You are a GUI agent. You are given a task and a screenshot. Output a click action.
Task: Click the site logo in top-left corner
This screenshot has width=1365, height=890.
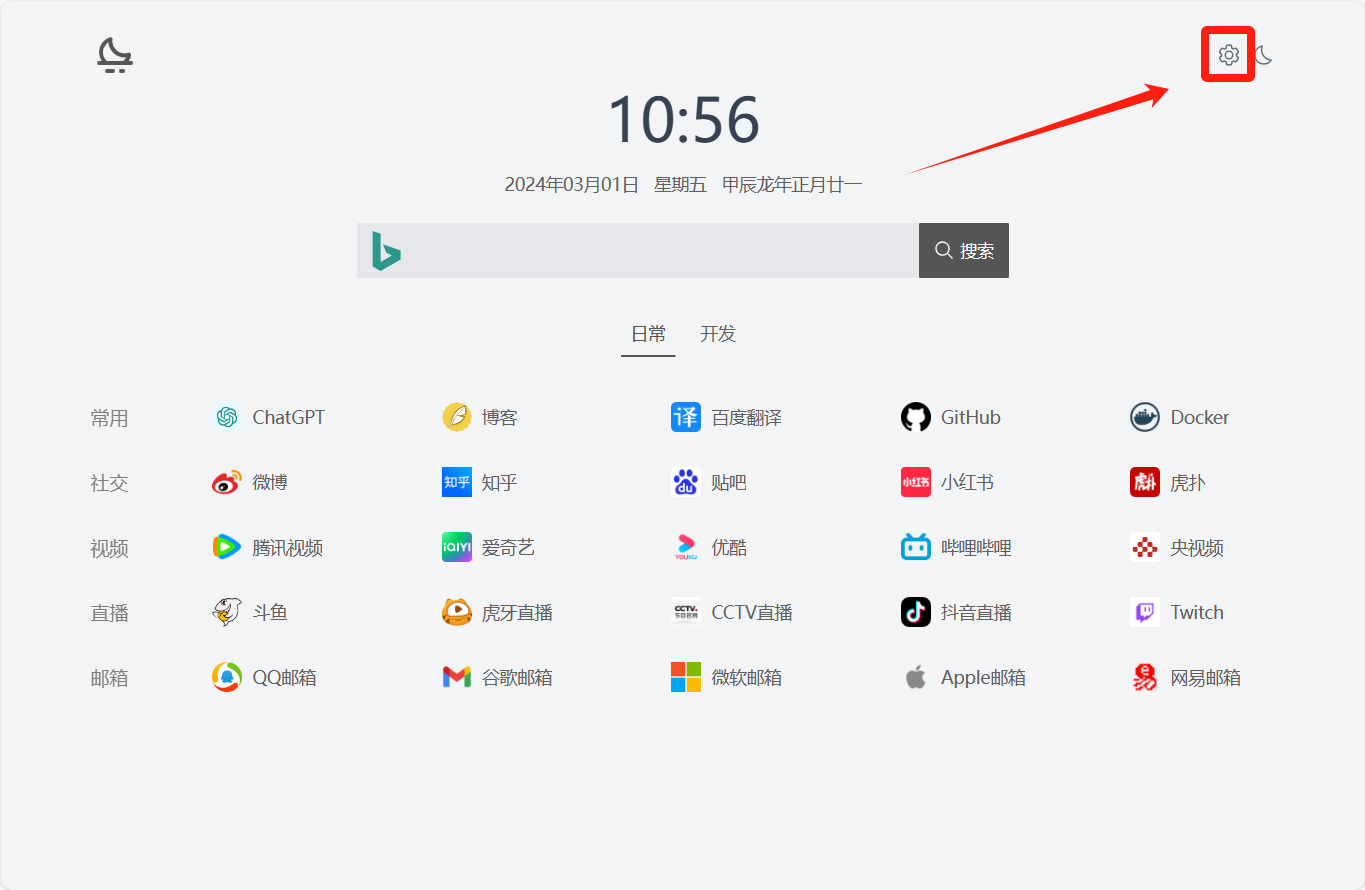(x=115, y=55)
